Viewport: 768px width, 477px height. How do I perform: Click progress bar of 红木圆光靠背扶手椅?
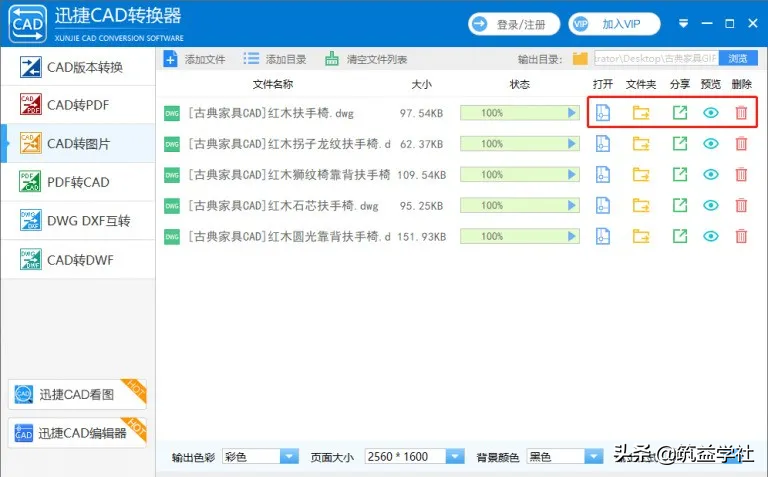pos(520,237)
